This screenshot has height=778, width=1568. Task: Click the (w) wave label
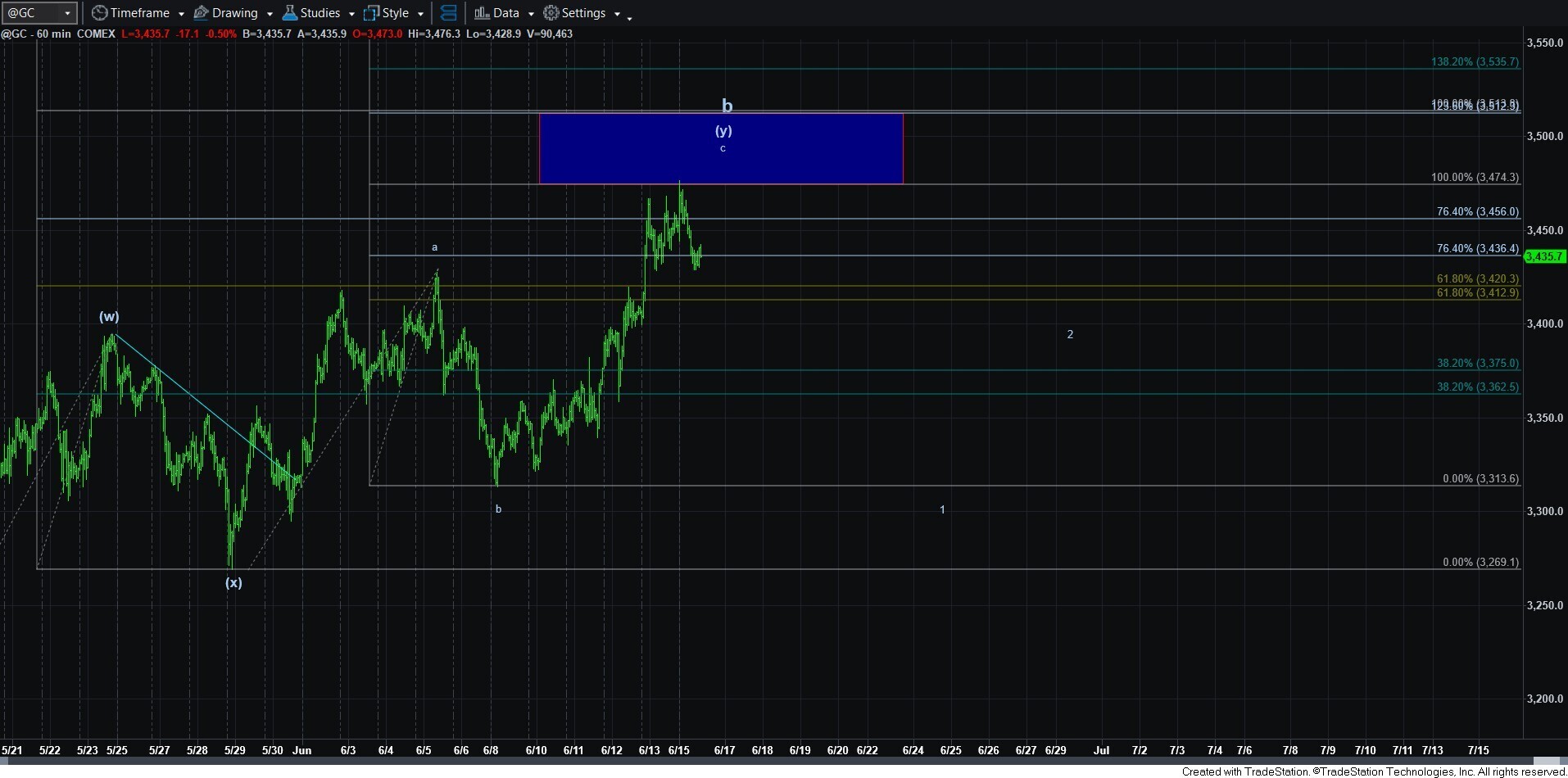[x=109, y=316]
